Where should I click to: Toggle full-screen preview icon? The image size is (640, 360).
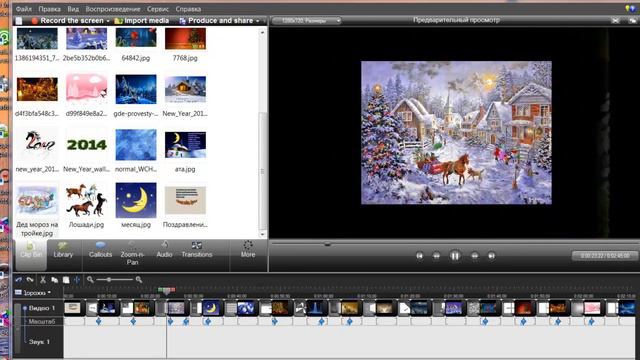click(x=616, y=20)
